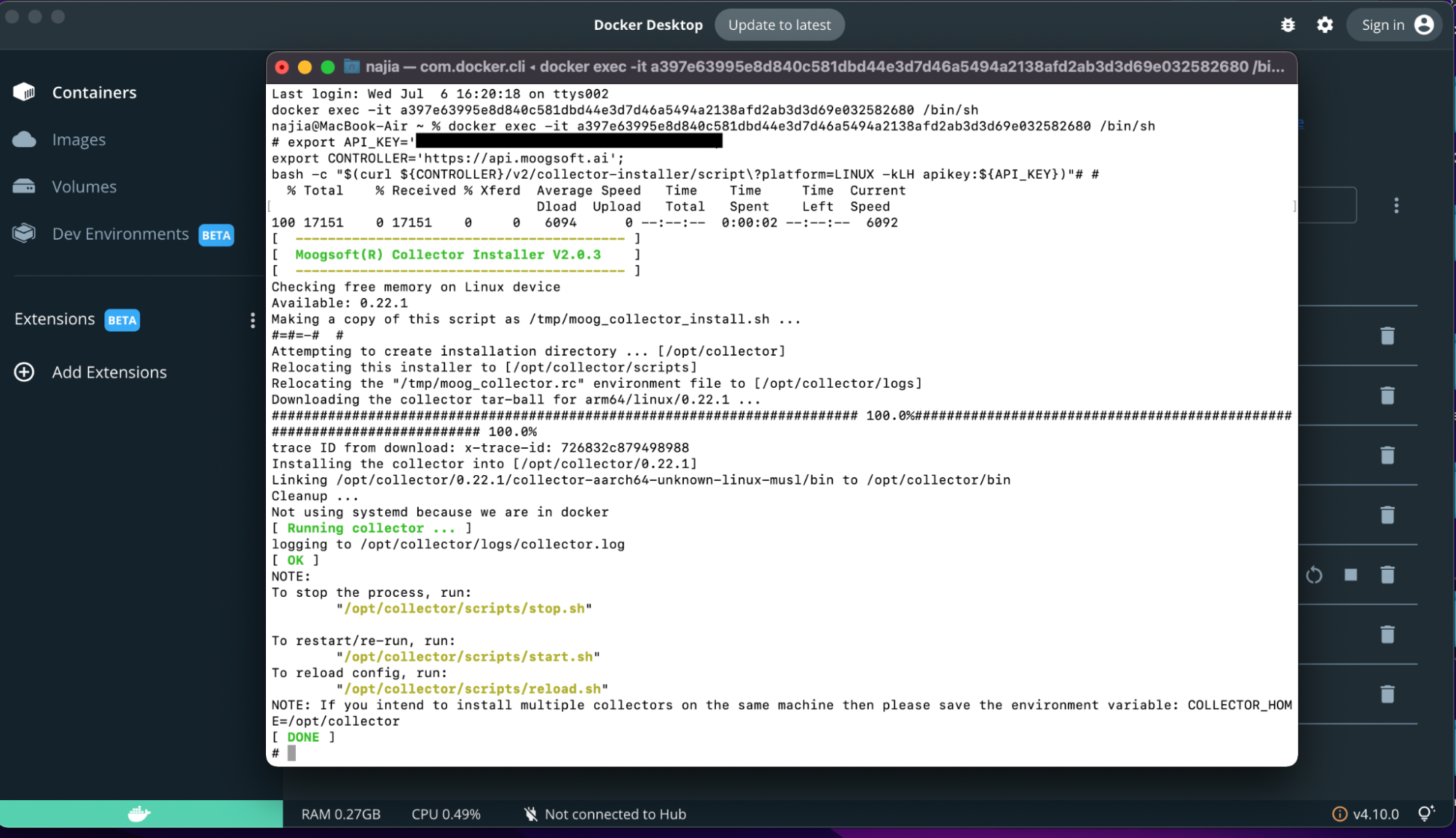Click version v4.10.0 info indicator
This screenshot has width=1456, height=838.
[x=1366, y=814]
